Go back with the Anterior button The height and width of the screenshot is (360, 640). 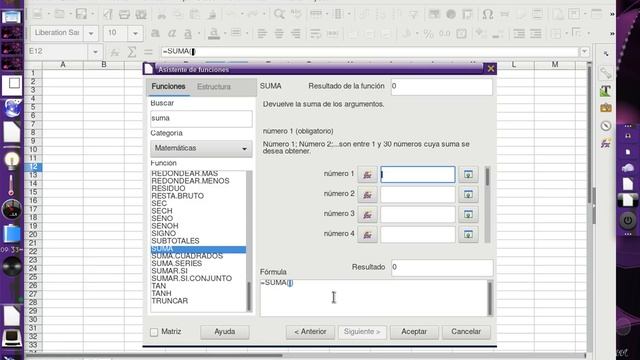(310, 332)
